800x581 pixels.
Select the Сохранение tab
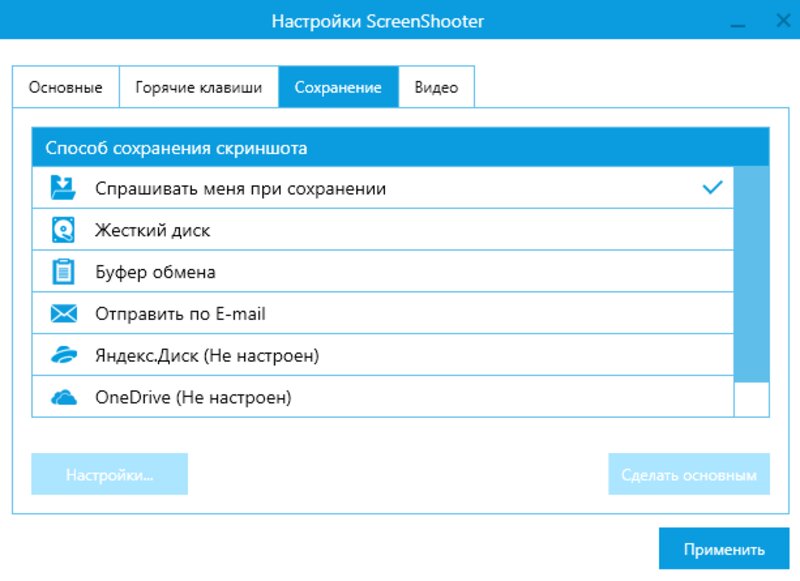click(x=340, y=87)
